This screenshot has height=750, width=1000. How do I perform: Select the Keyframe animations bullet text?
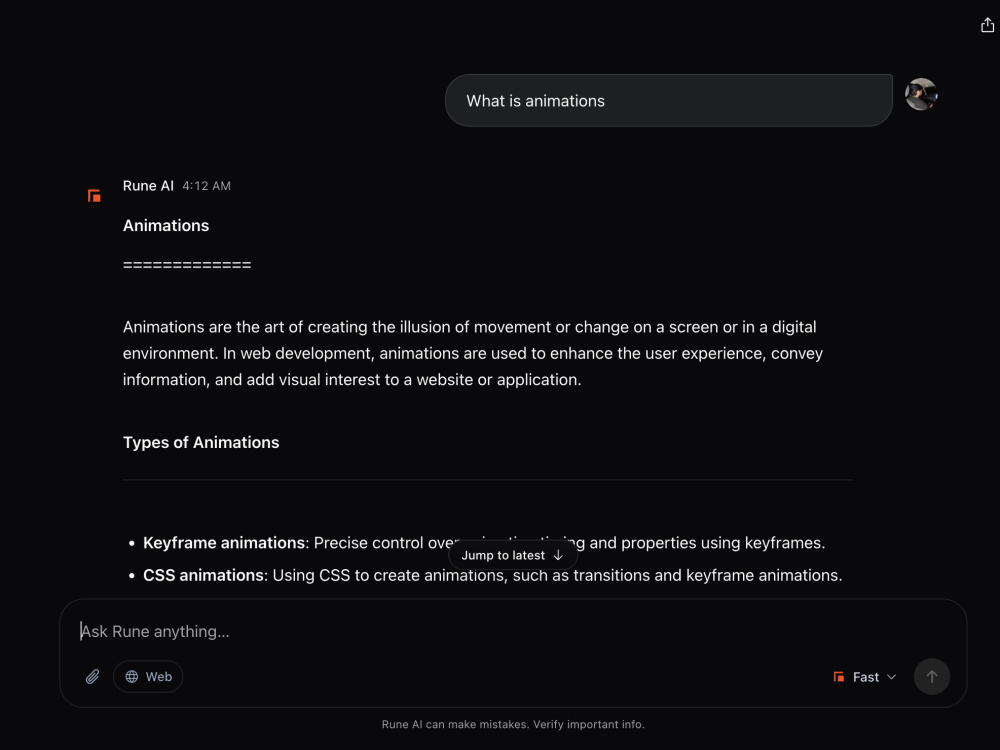click(483, 543)
